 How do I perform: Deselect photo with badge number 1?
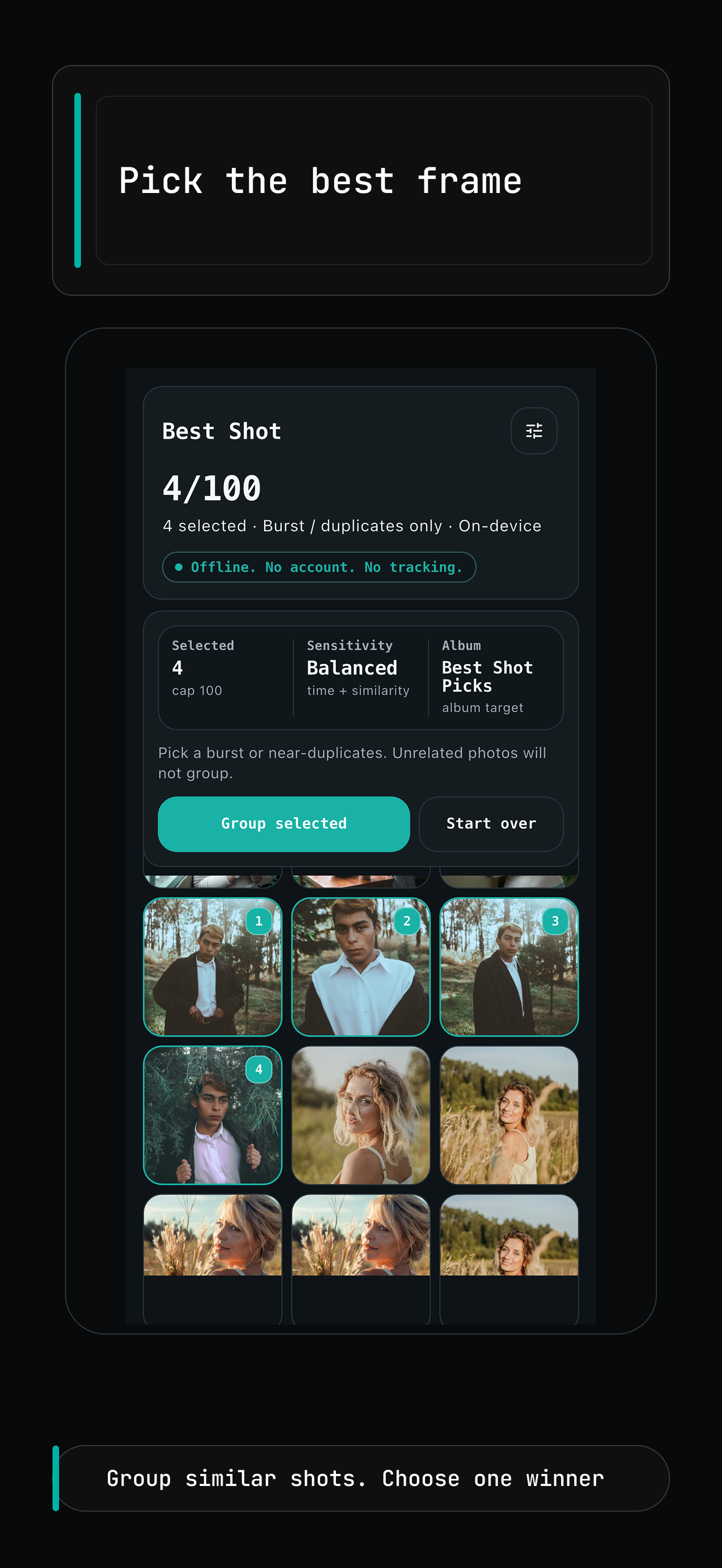tap(212, 967)
